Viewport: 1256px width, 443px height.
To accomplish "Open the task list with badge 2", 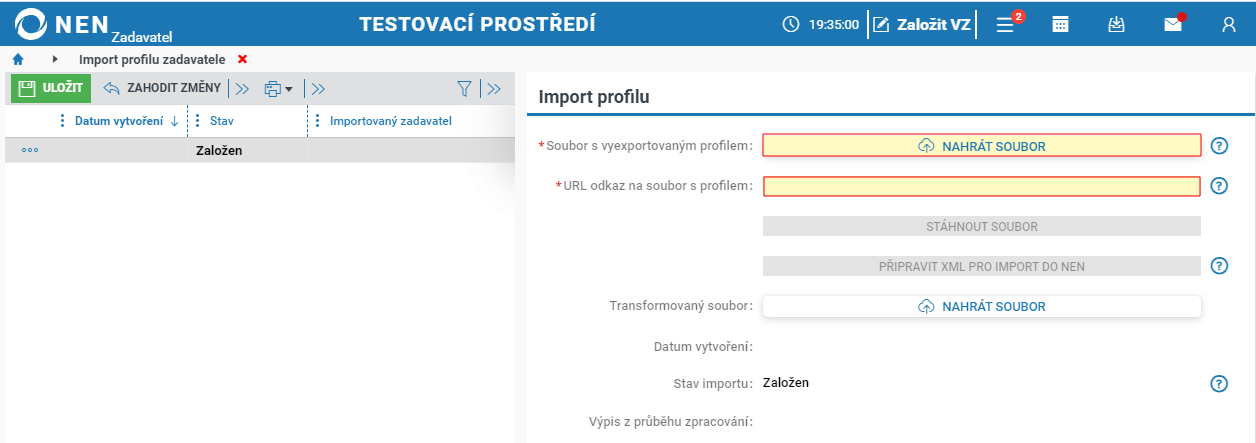I will (1006, 24).
